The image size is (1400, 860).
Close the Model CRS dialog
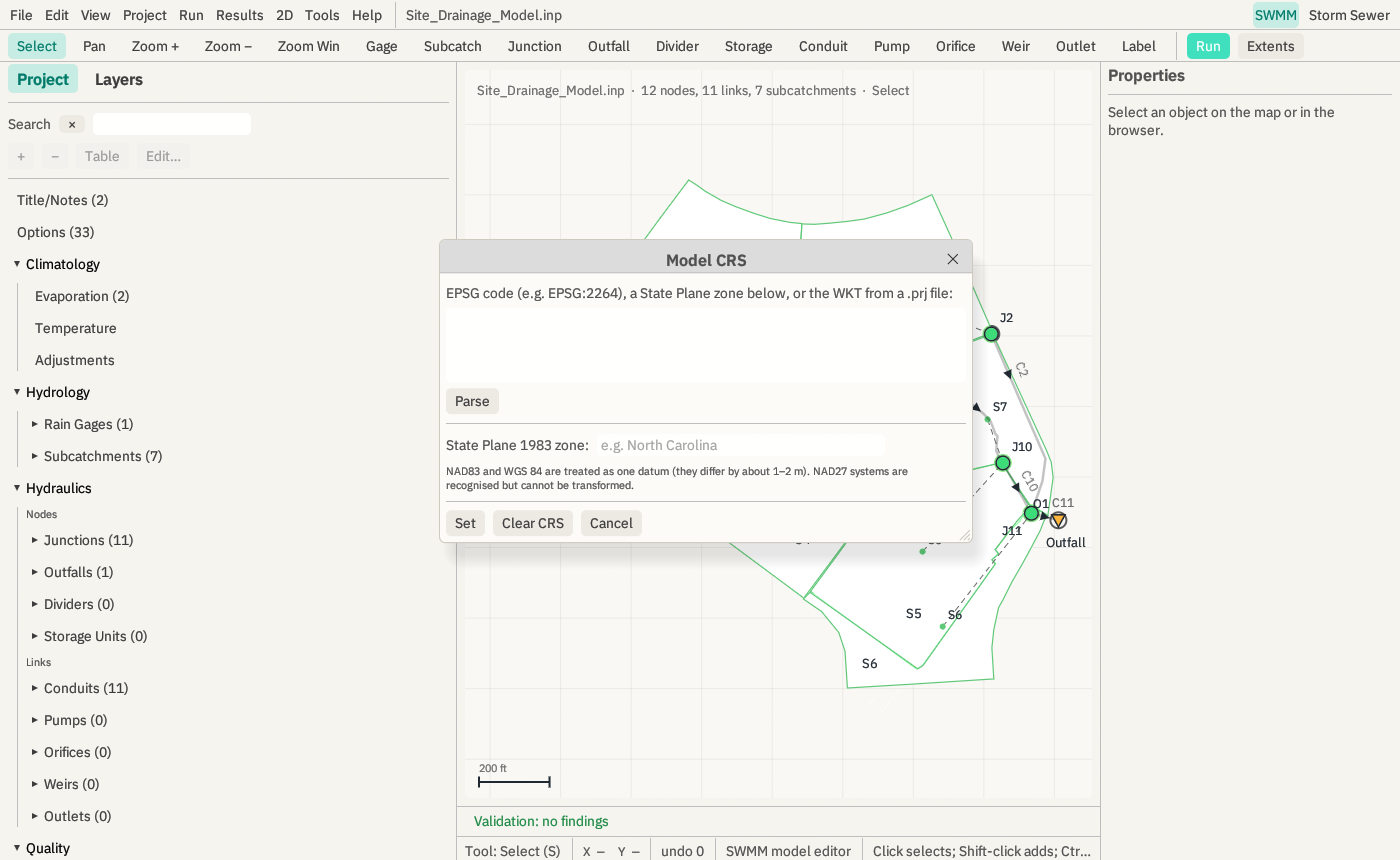click(953, 259)
